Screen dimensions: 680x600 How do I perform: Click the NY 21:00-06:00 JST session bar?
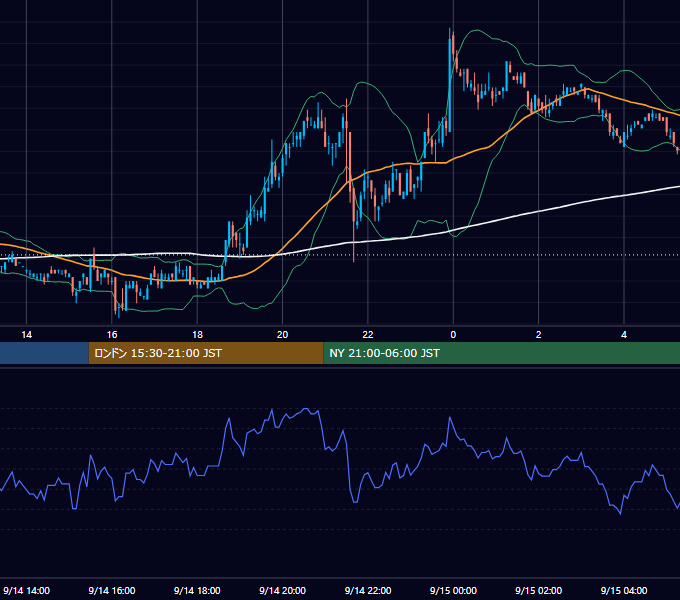click(x=502, y=353)
